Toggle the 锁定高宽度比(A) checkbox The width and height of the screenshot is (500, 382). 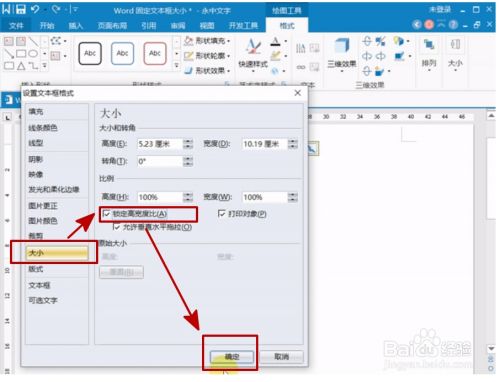coord(107,214)
